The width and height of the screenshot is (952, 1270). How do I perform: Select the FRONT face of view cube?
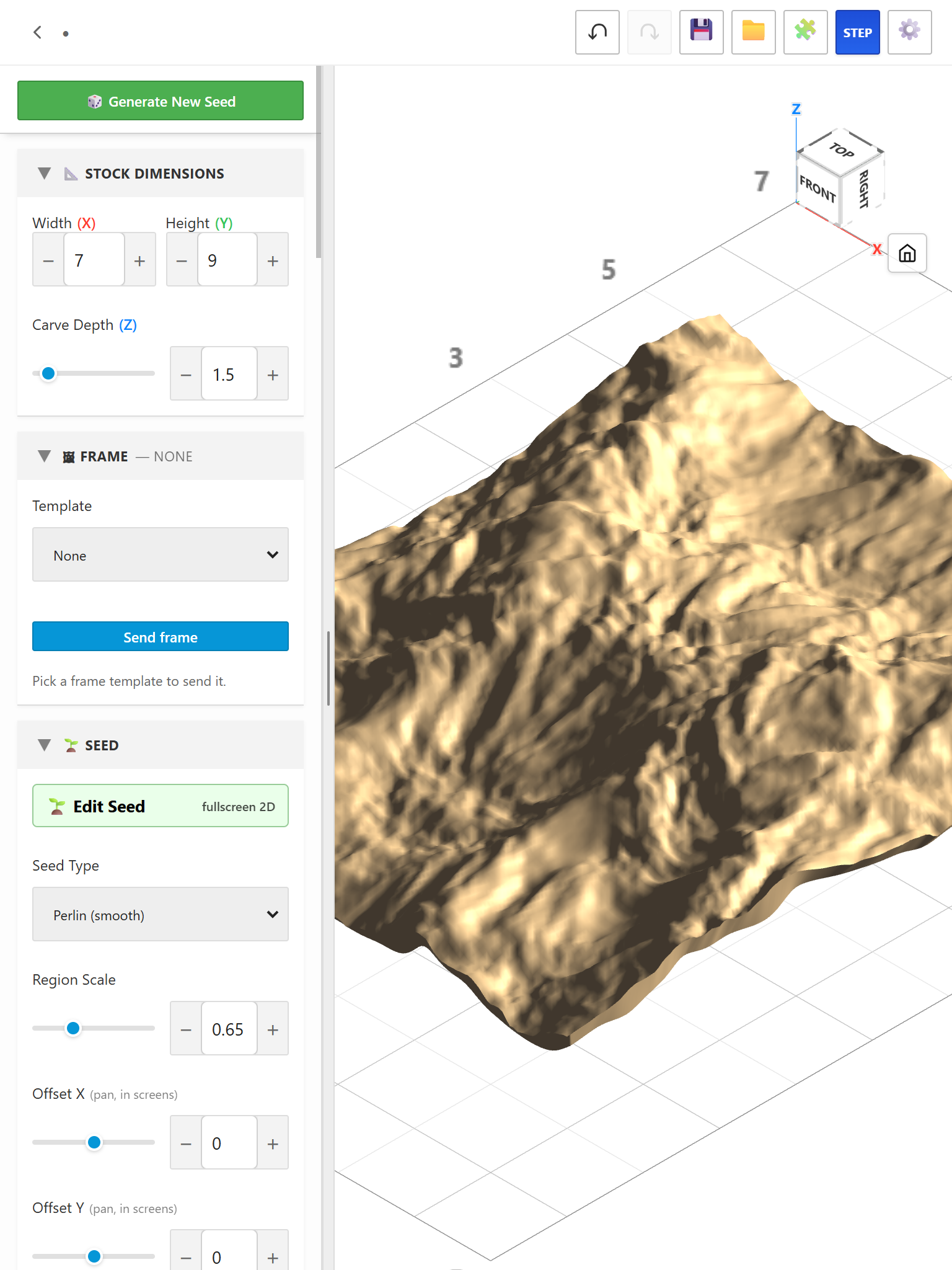(x=818, y=188)
